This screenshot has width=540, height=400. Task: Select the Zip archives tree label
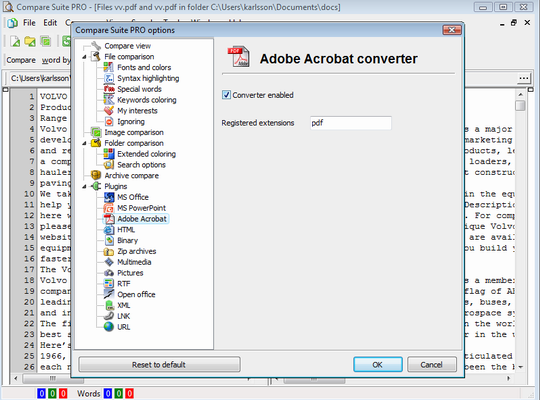pyautogui.click(x=137, y=251)
